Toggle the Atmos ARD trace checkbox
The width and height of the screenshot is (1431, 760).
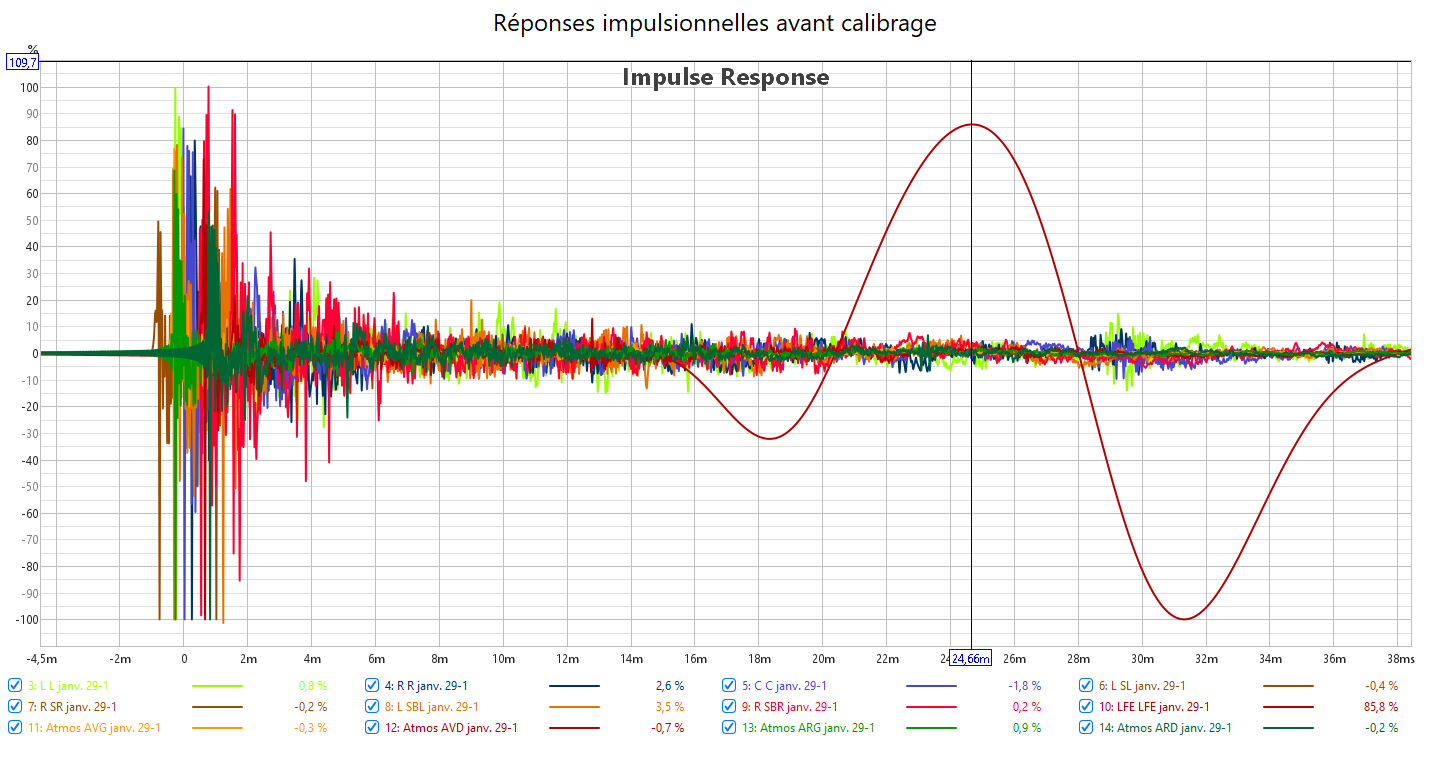[x=1087, y=728]
